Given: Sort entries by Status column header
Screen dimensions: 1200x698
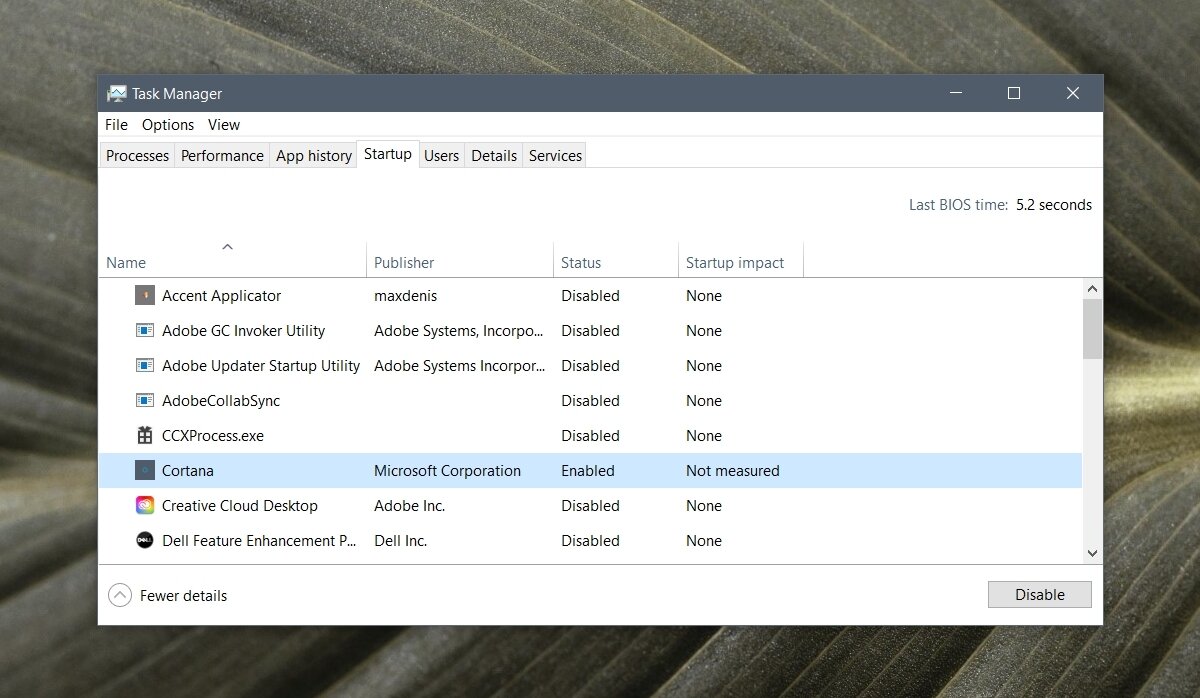Looking at the screenshot, I should pyautogui.click(x=581, y=263).
